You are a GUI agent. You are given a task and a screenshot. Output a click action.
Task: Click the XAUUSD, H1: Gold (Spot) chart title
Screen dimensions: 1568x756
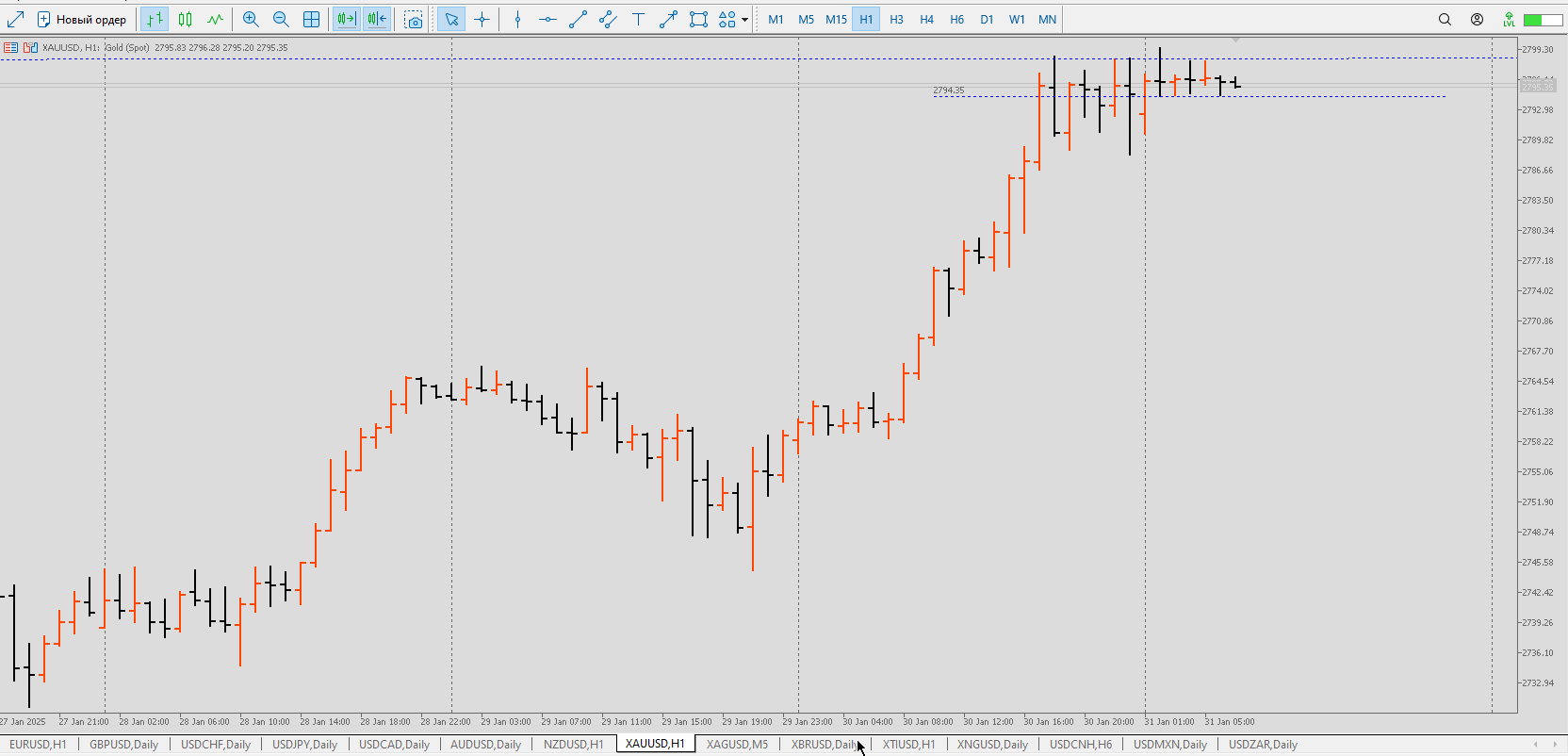tap(96, 47)
